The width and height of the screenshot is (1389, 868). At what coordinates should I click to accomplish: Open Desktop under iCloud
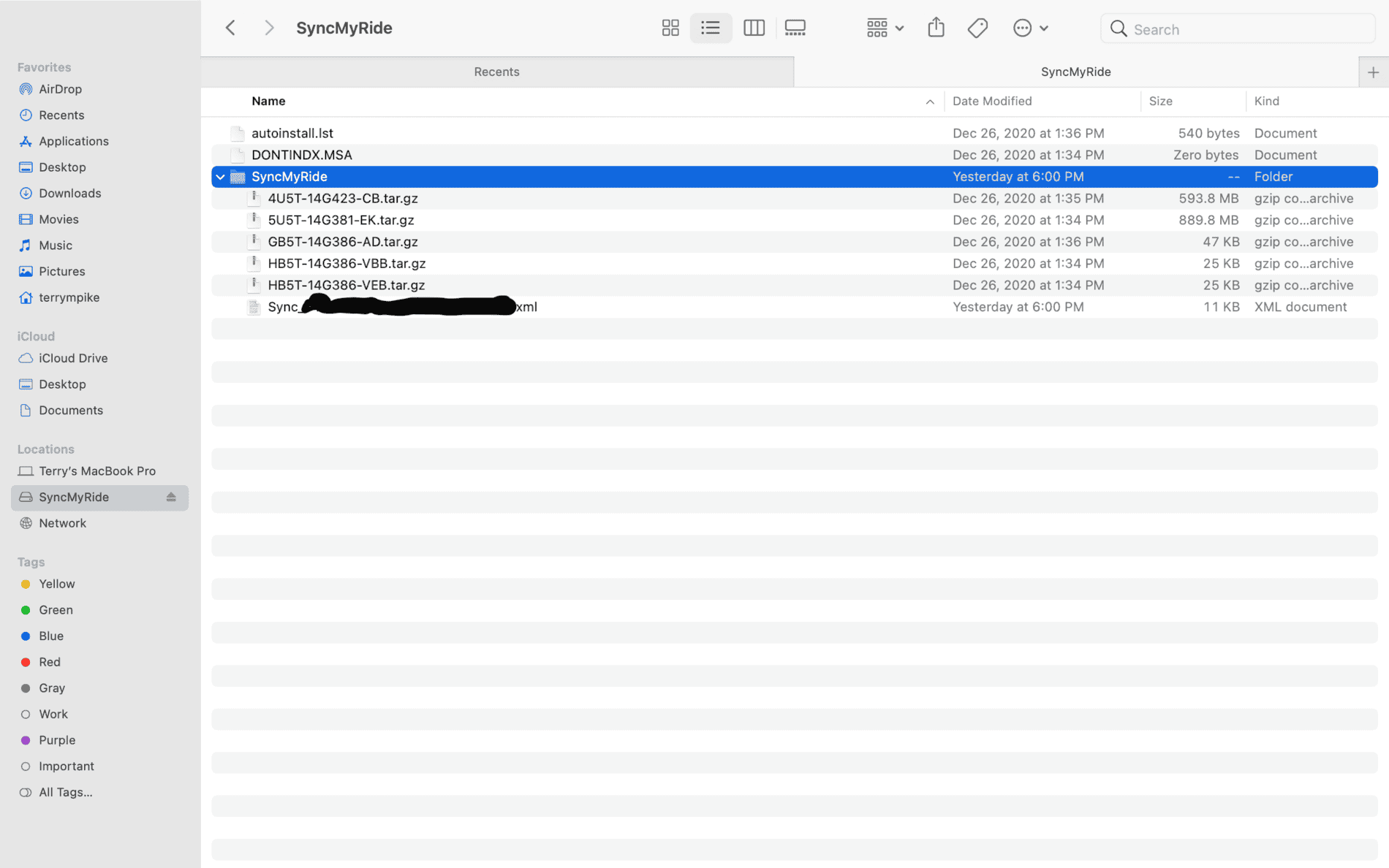(x=62, y=384)
